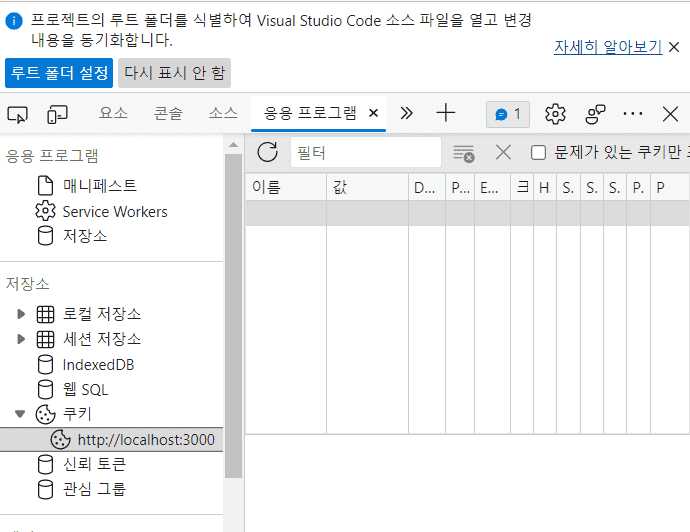The height and width of the screenshot is (532, 690).
Task: Open the 콘솔 tab
Action: [x=168, y=114]
